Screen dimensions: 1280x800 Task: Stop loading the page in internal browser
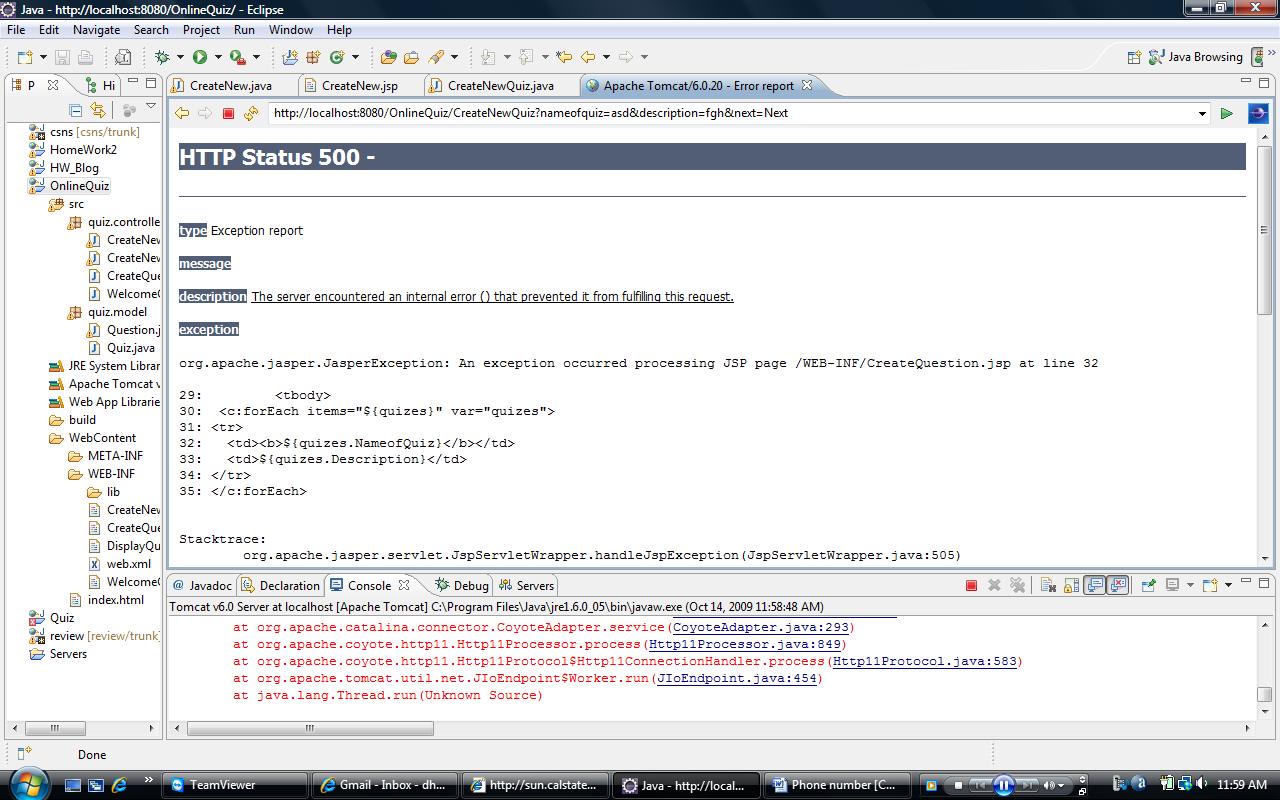coord(228,113)
